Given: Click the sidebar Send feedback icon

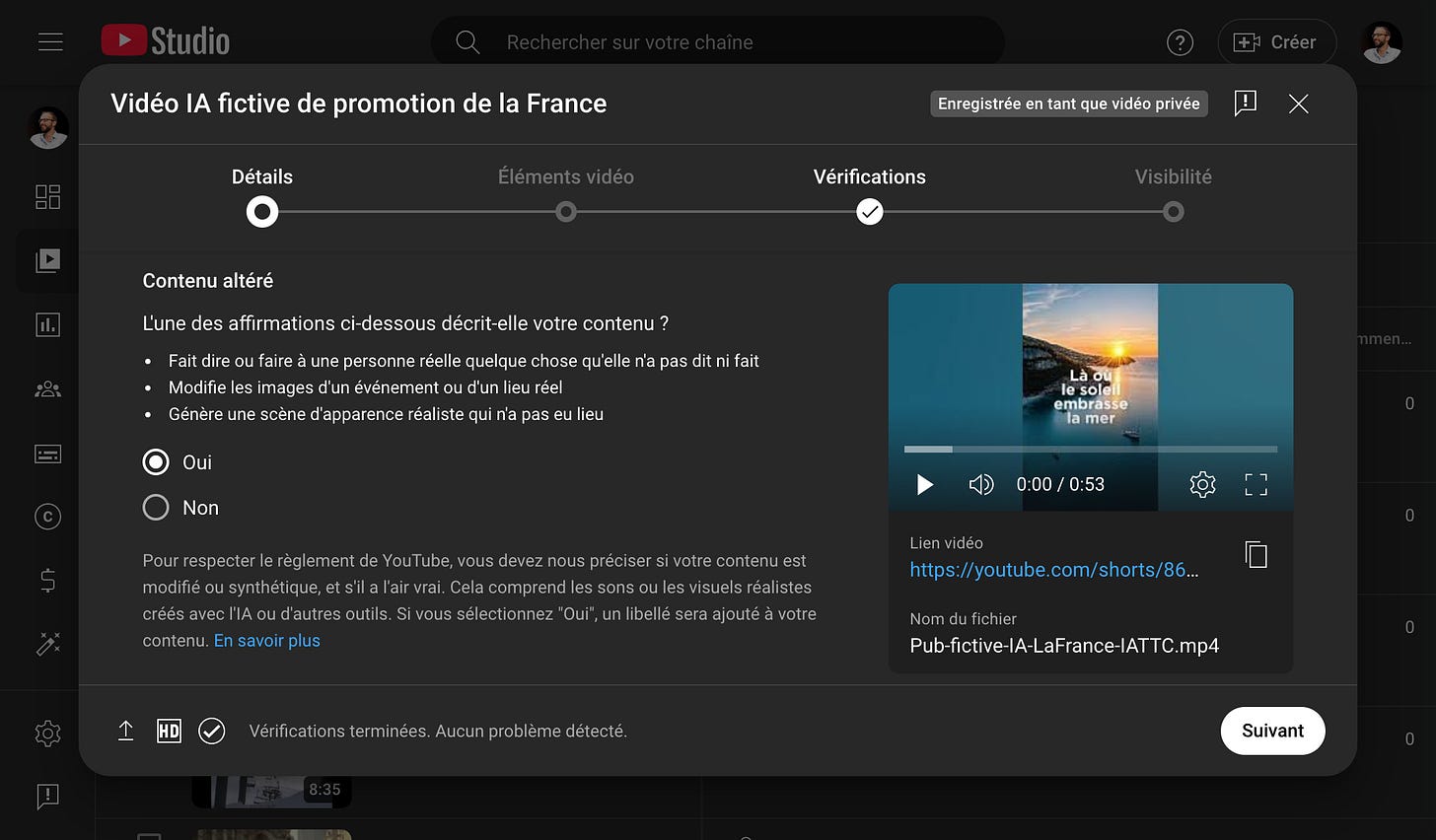Looking at the screenshot, I should 48,796.
